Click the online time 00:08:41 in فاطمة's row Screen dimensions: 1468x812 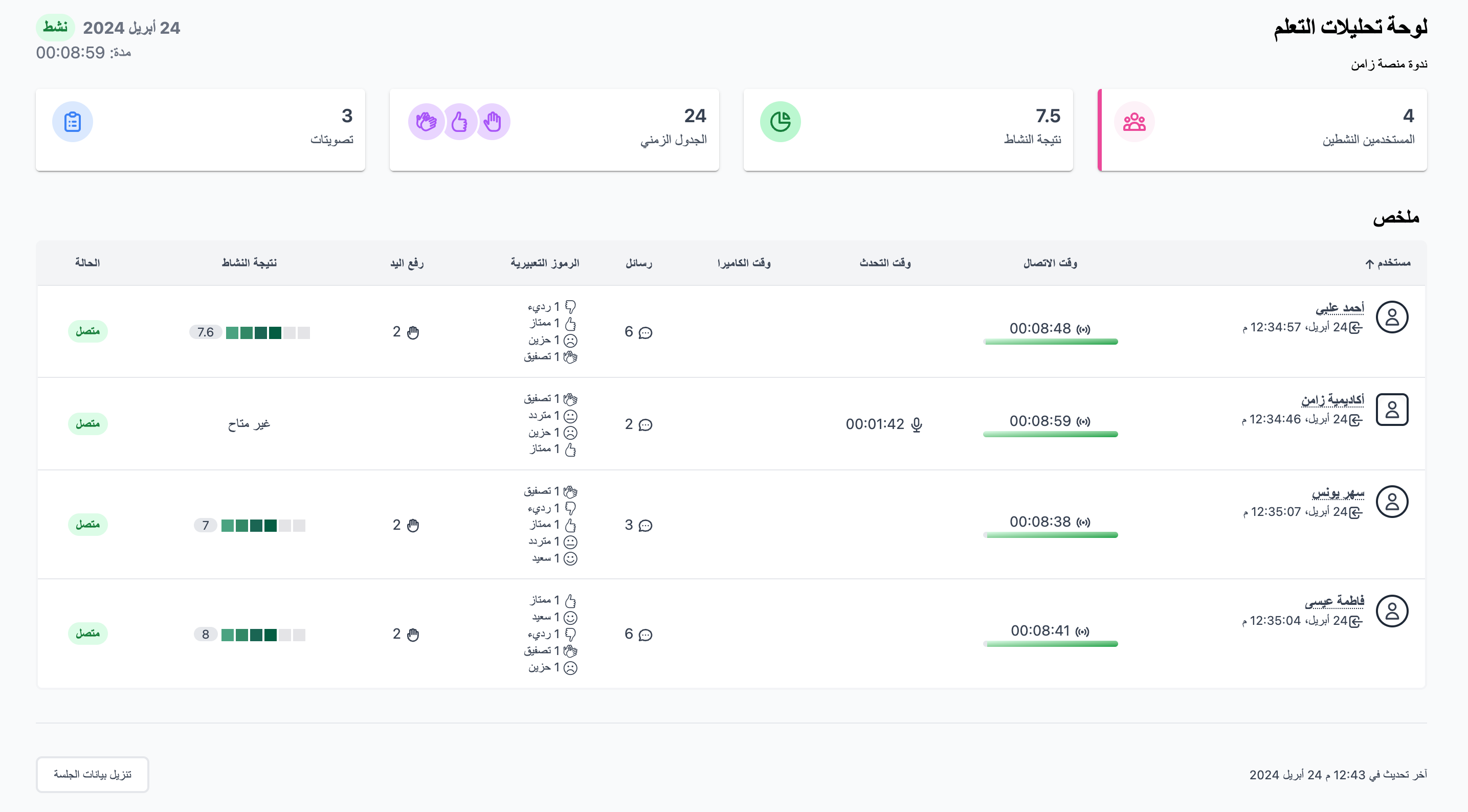point(1040,631)
